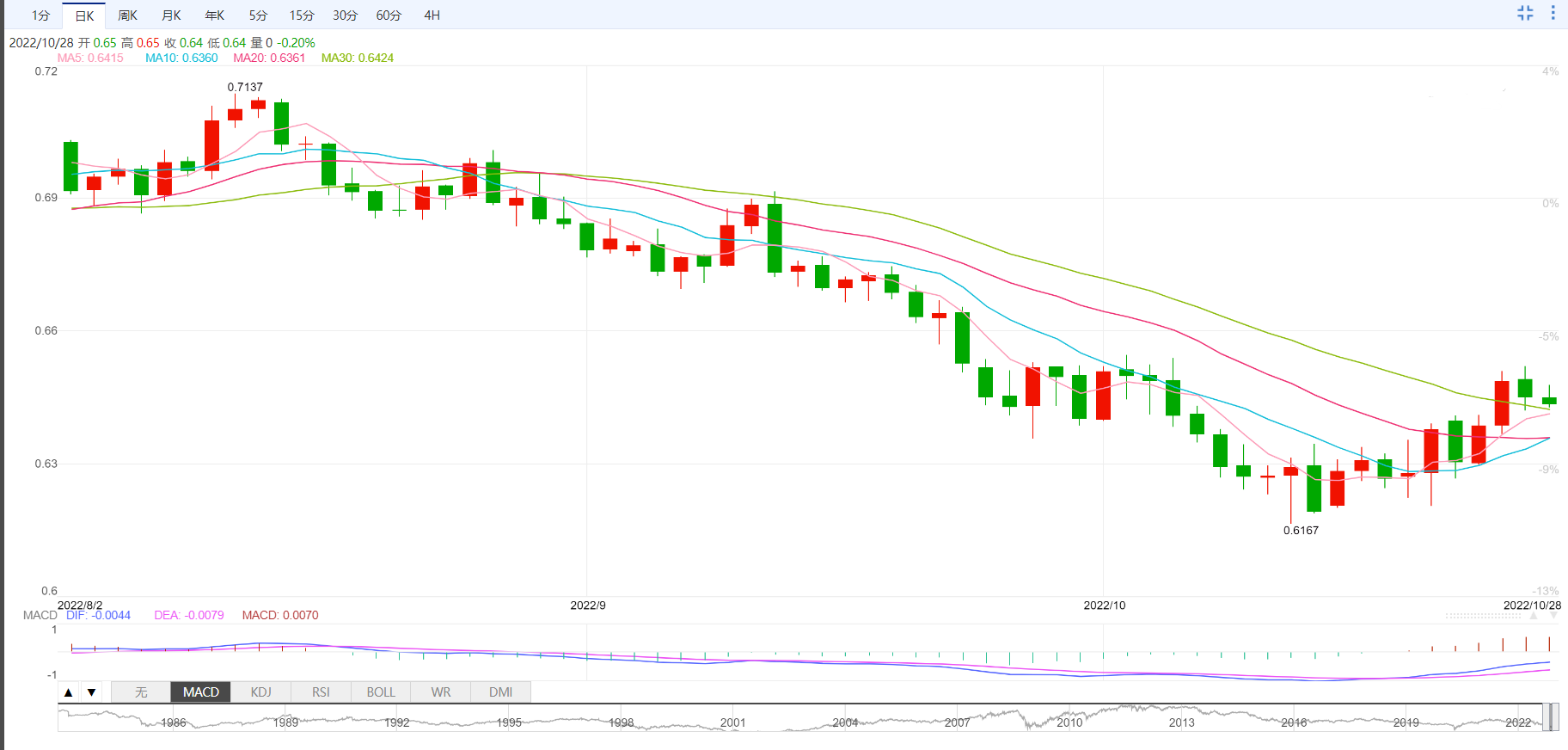The width and height of the screenshot is (1568, 750).
Task: Select the 30分 interval tab
Action: (345, 15)
